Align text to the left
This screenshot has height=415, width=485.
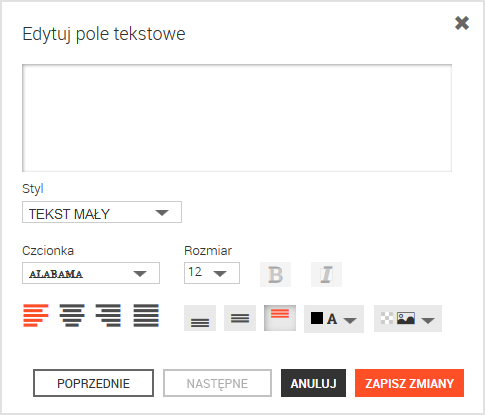click(x=36, y=315)
